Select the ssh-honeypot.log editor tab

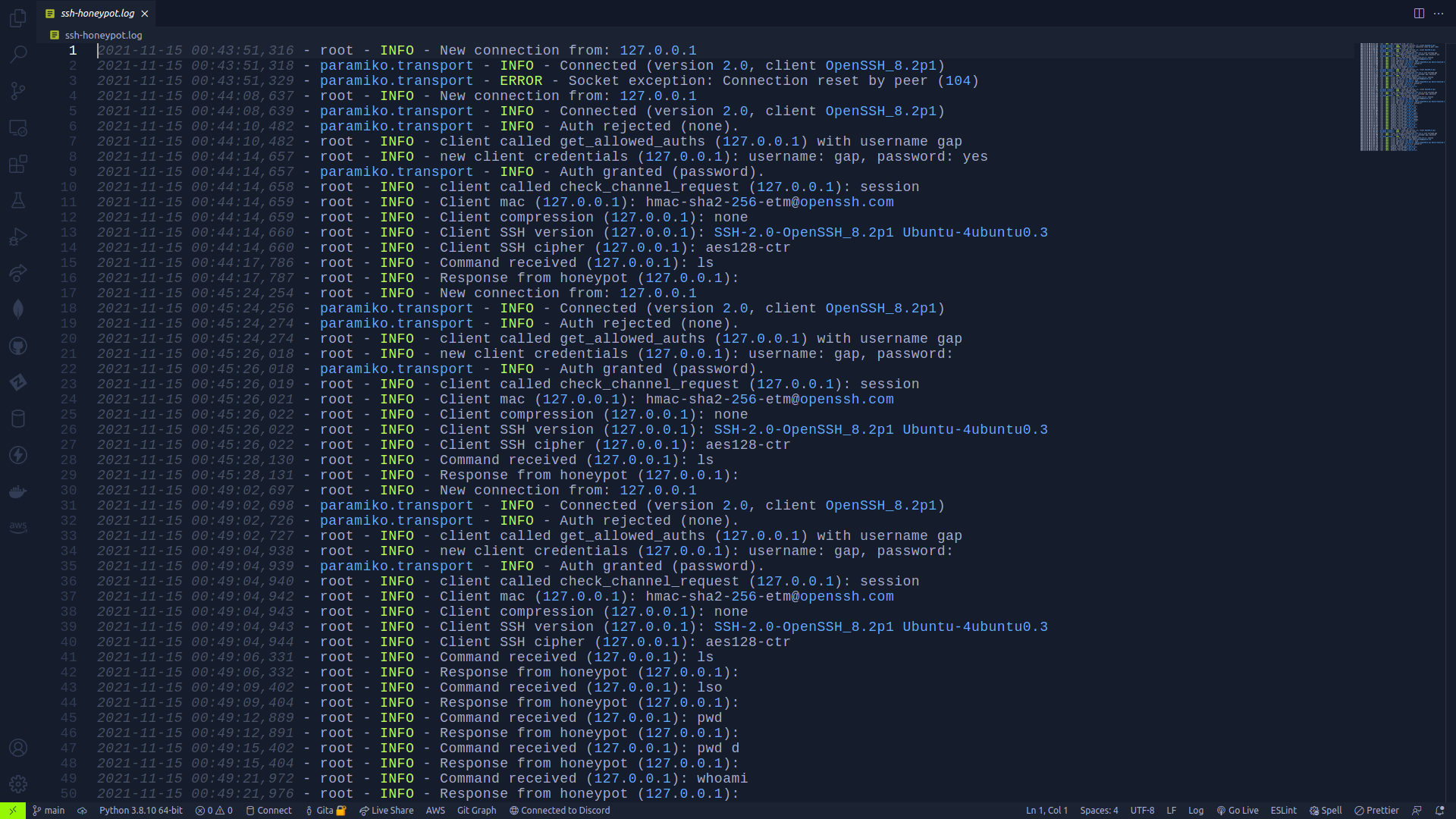96,14
